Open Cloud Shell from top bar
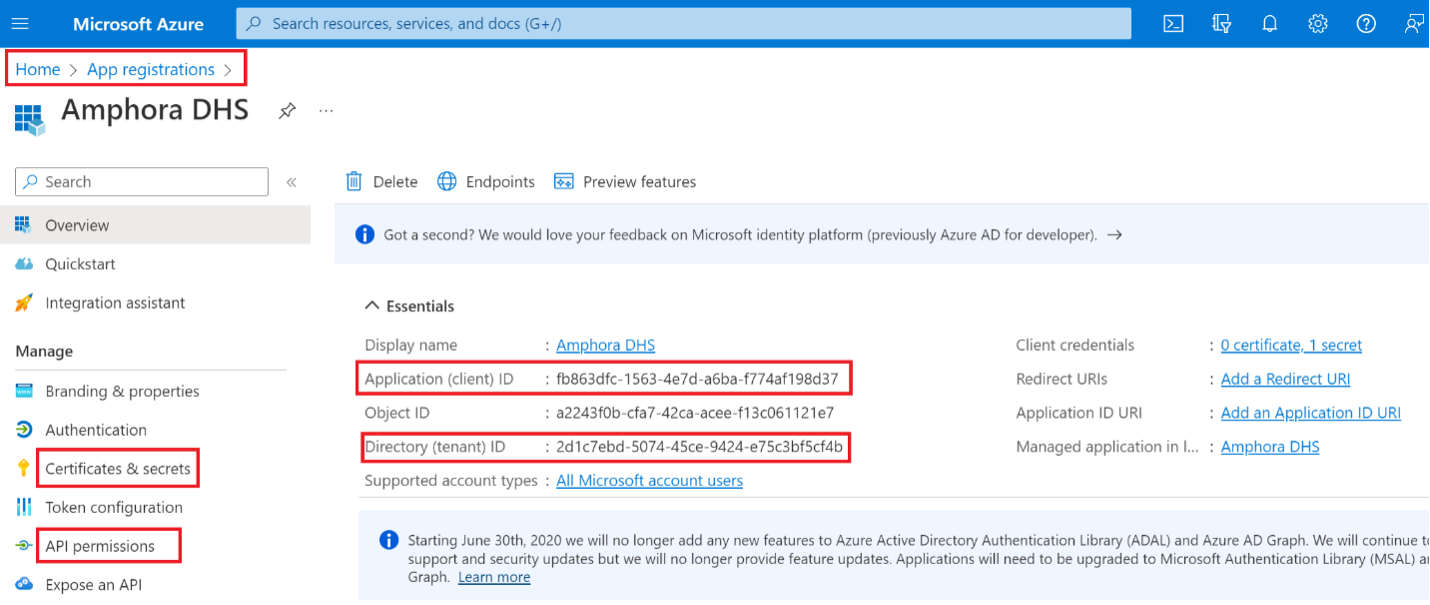The width and height of the screenshot is (1430, 605). coord(1174,24)
